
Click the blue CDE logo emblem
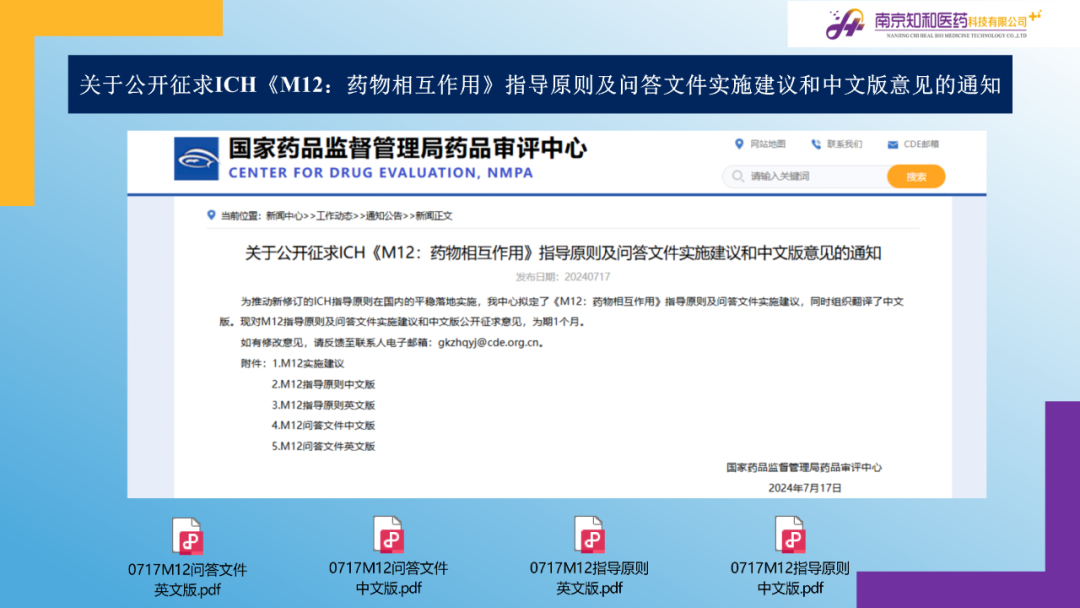196,159
